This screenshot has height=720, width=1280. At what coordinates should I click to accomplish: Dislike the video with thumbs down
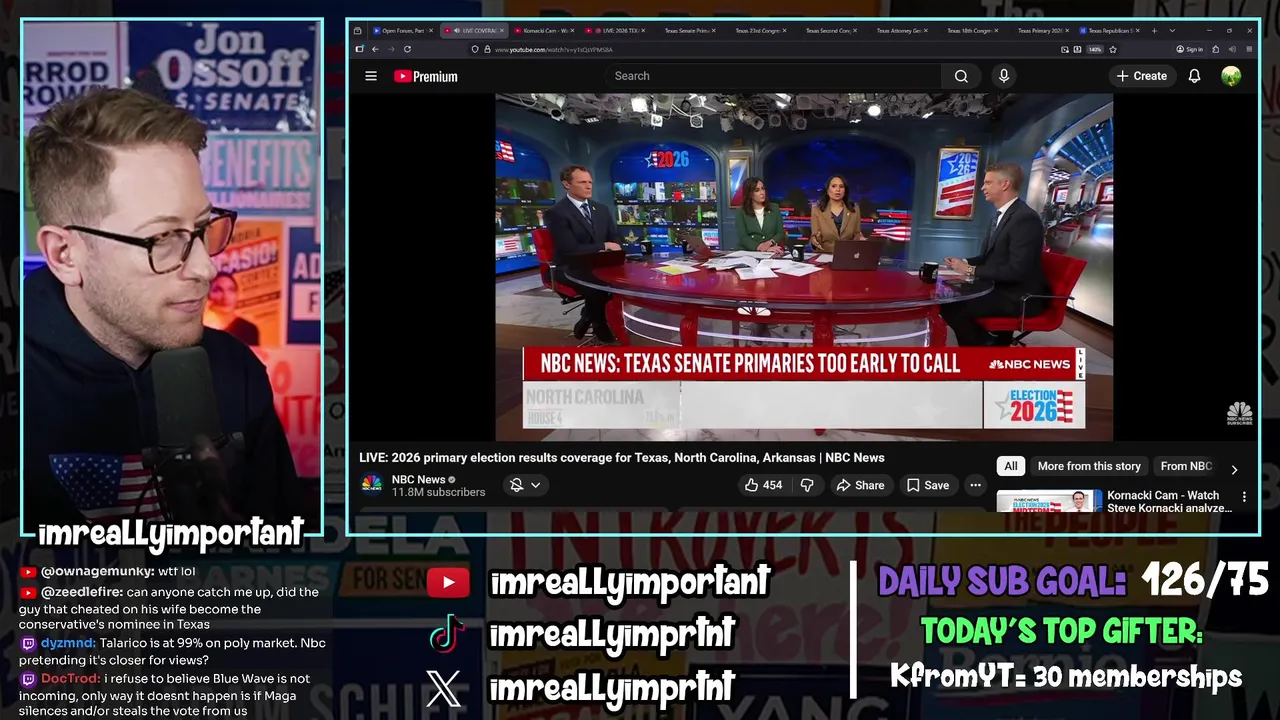807,485
